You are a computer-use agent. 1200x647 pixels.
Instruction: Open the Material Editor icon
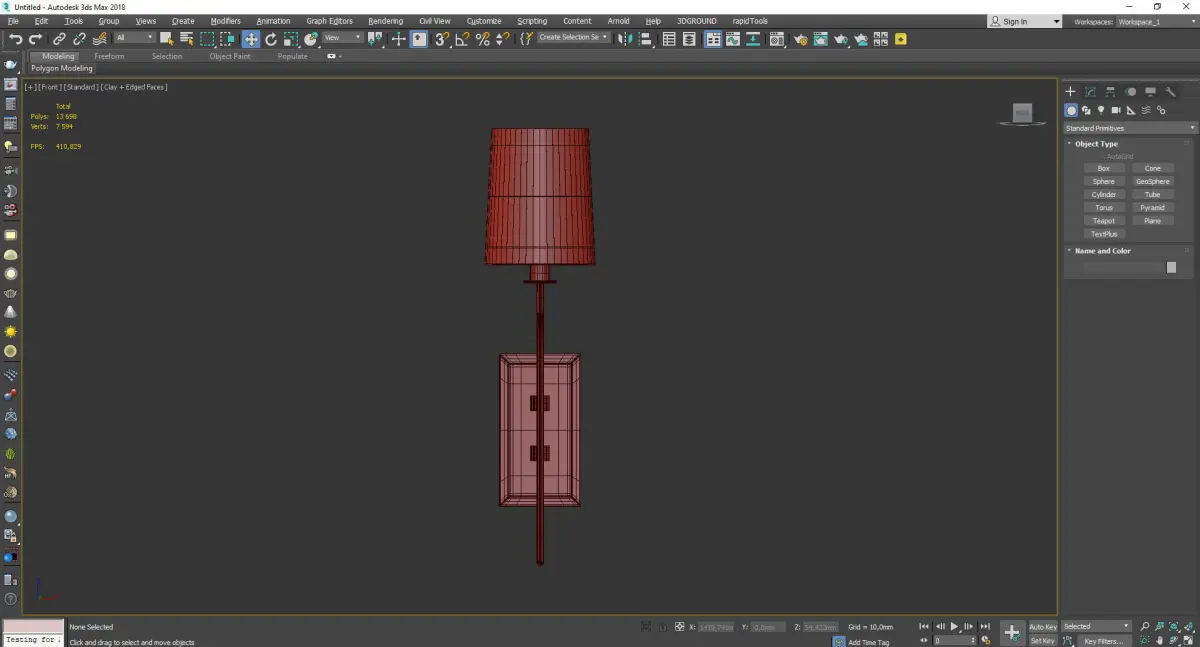(775, 39)
